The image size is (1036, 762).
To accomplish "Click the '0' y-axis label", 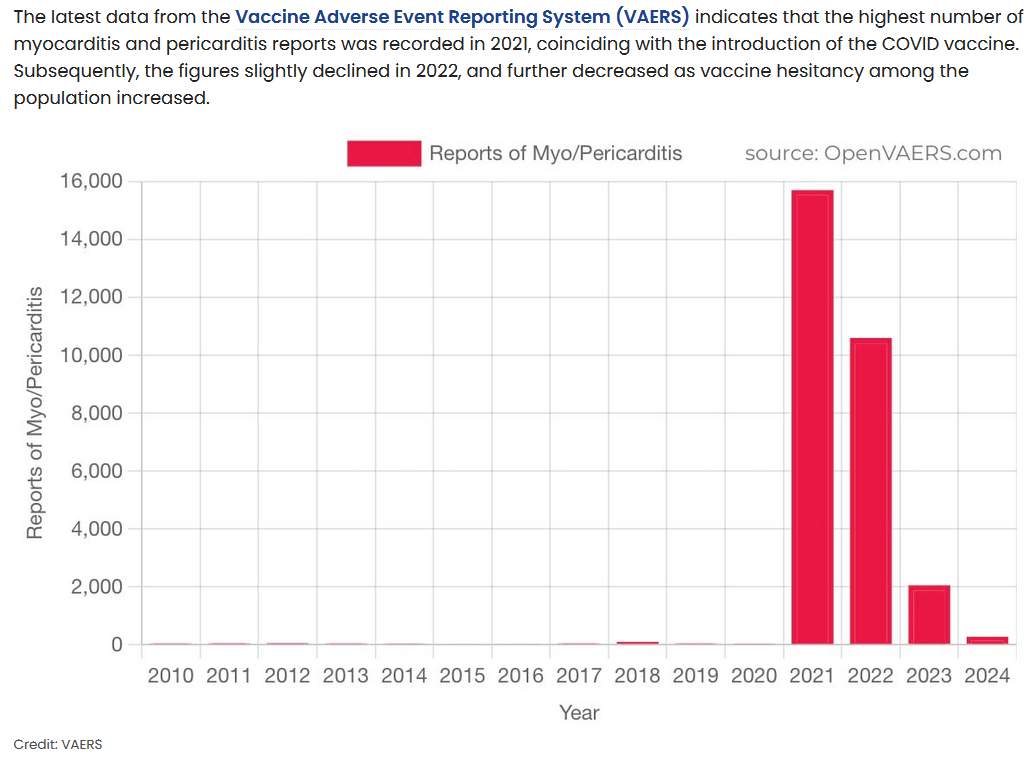I will tap(117, 644).
